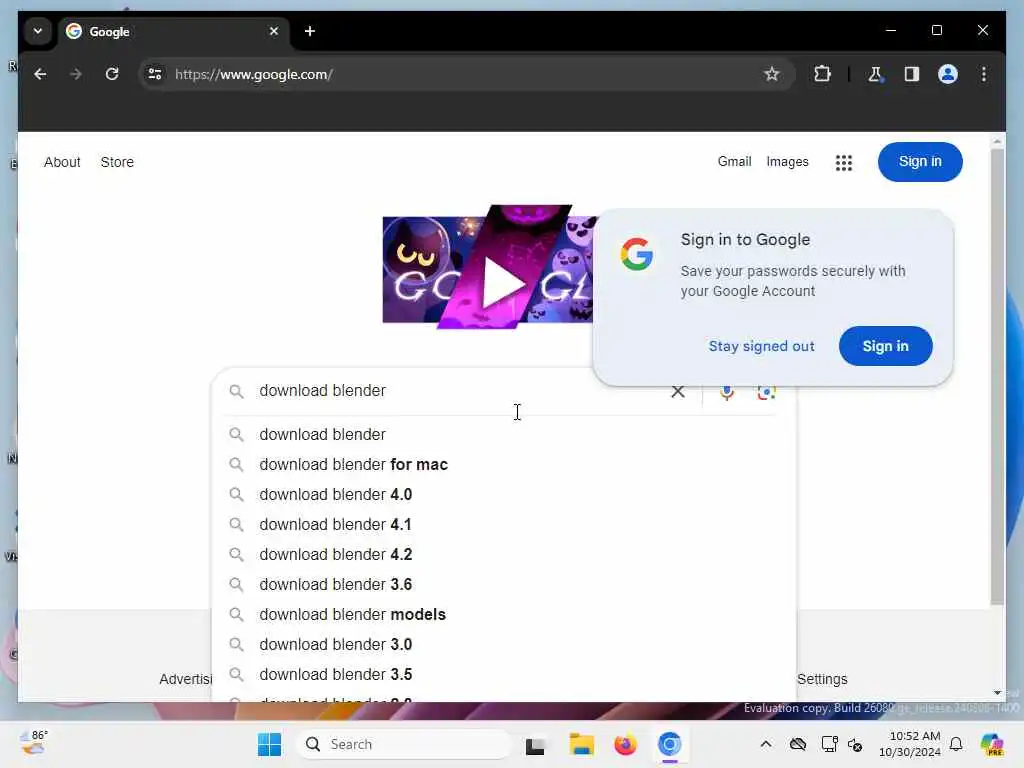The height and width of the screenshot is (768, 1024).
Task: Open the Windows Start menu
Action: coord(270,744)
